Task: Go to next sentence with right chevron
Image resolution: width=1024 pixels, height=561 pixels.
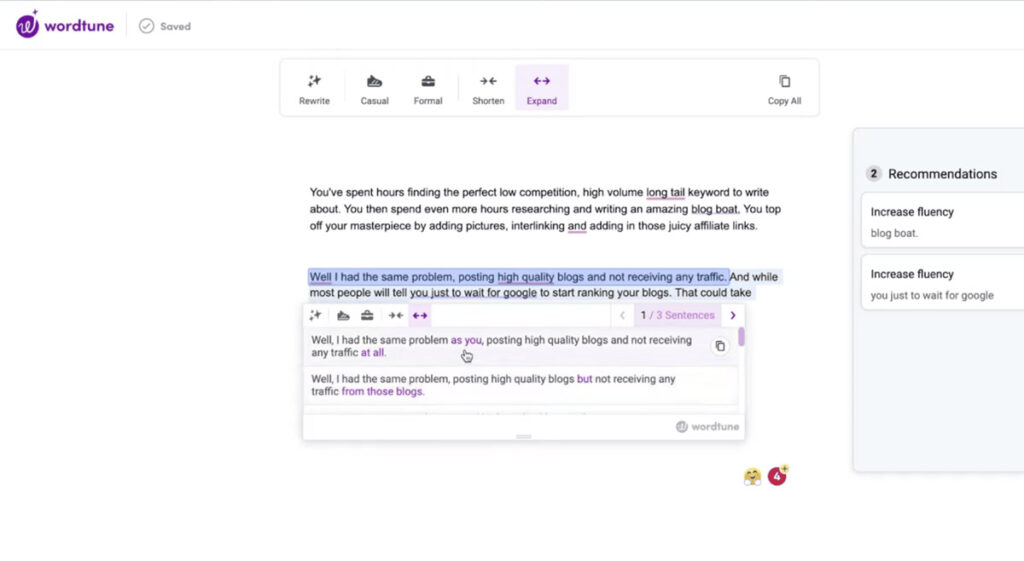Action: tap(733, 315)
